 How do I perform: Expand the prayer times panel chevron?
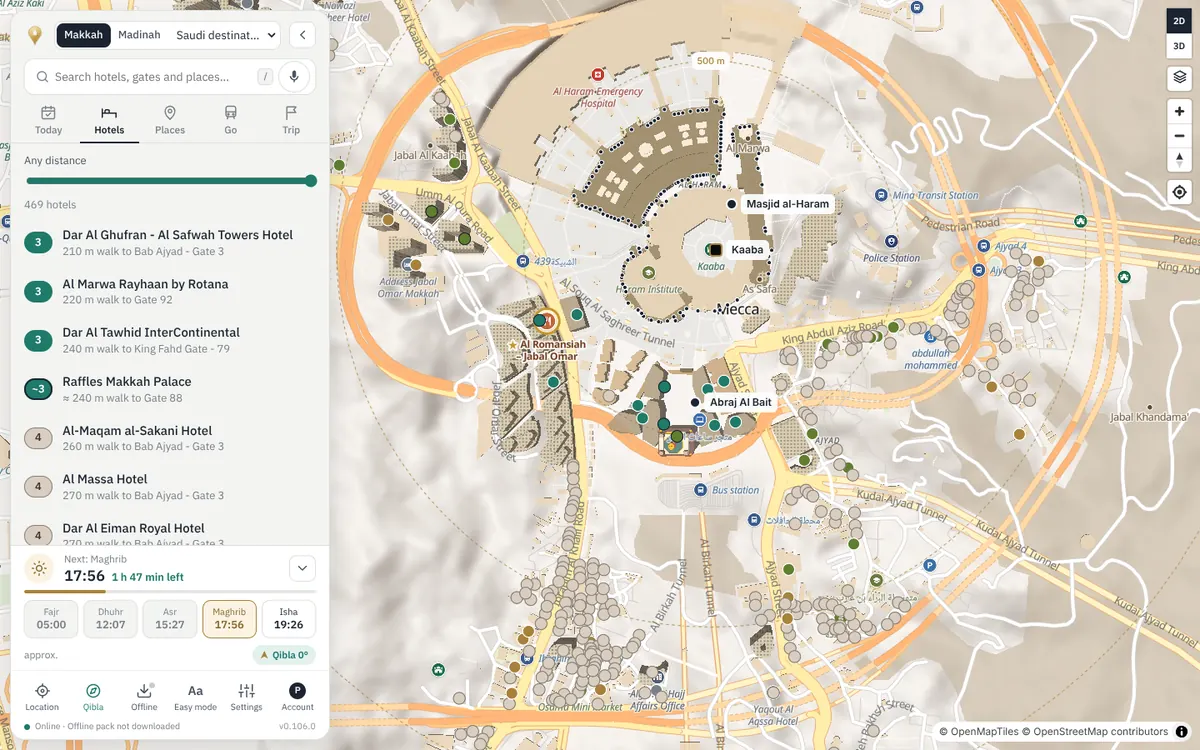302,569
